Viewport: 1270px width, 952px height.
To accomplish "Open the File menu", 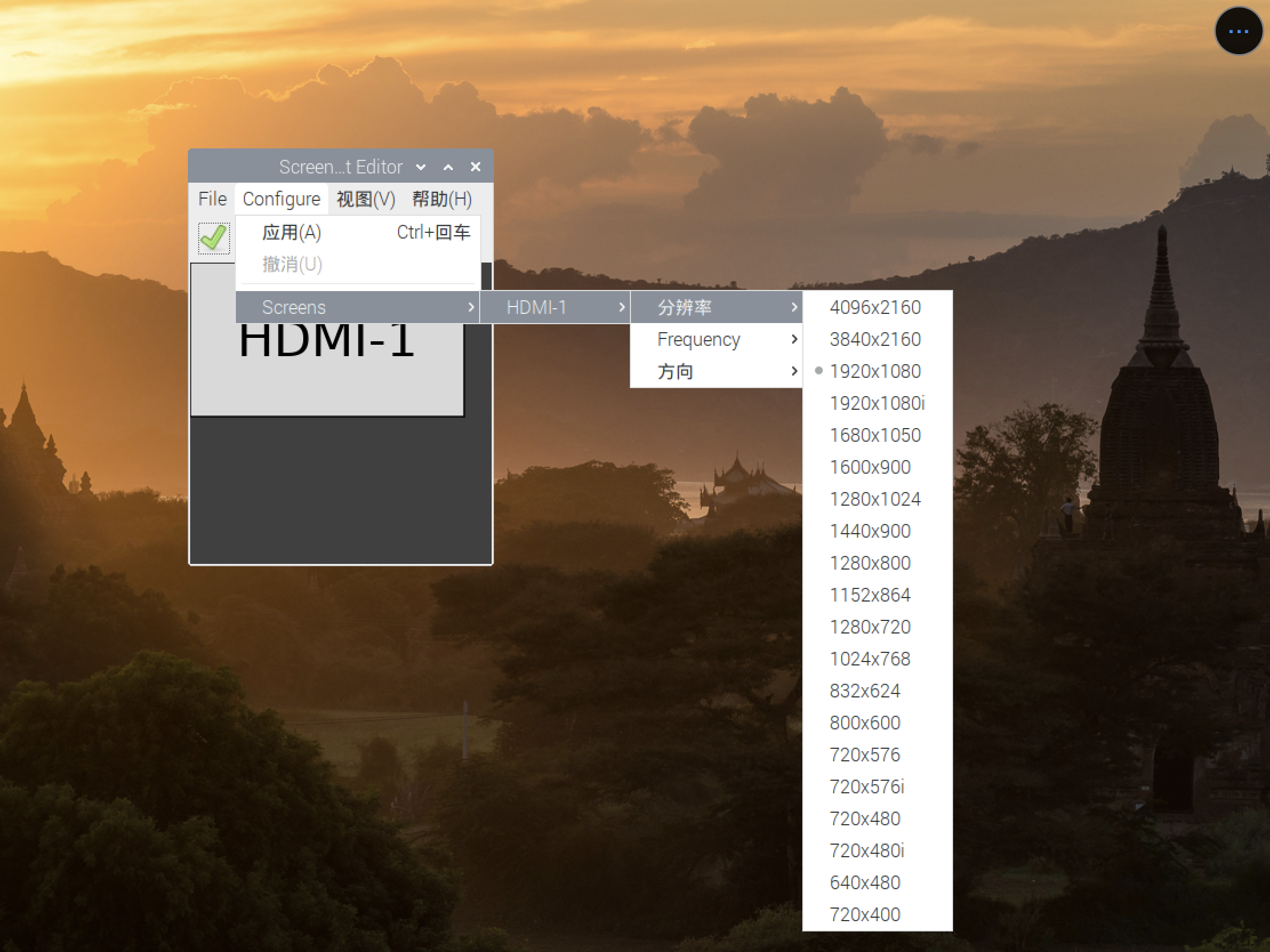I will [212, 199].
